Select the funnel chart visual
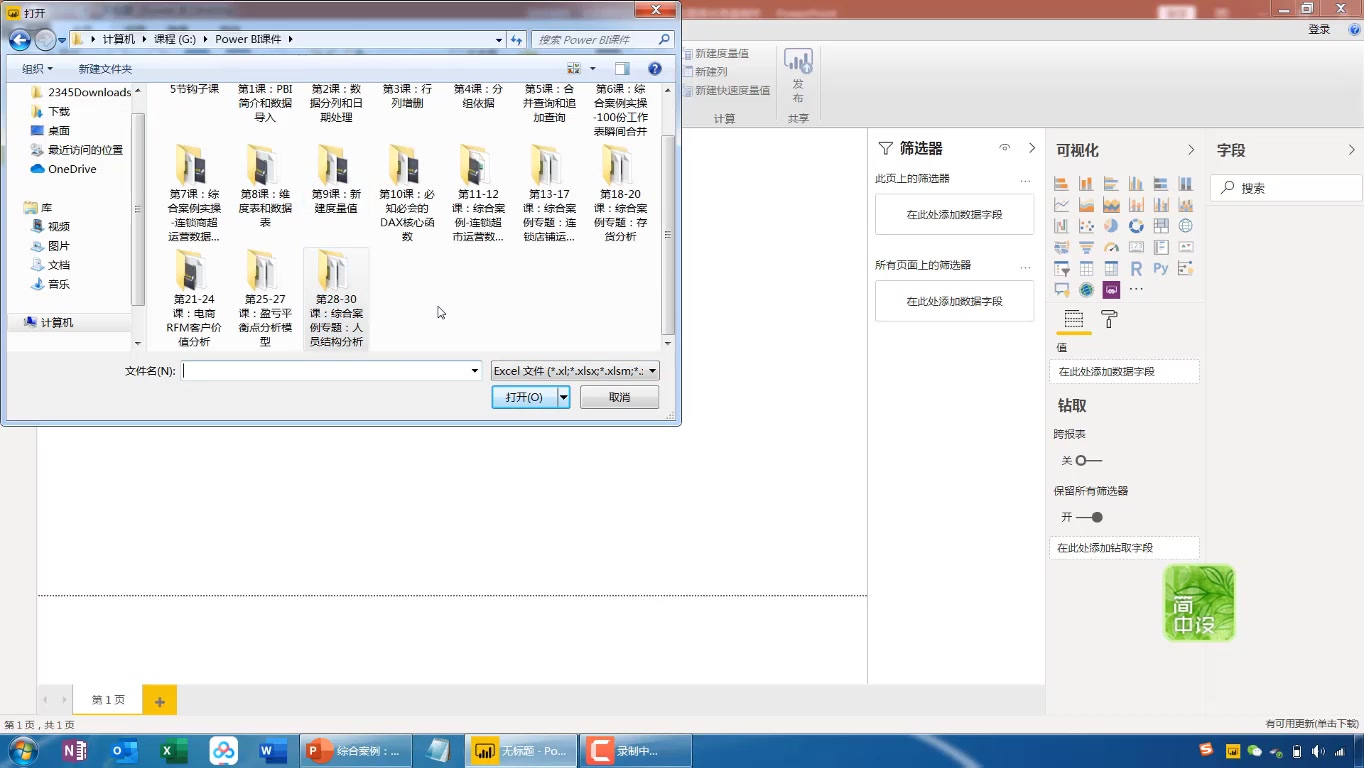Viewport: 1364px width, 768px height. [x=1086, y=247]
